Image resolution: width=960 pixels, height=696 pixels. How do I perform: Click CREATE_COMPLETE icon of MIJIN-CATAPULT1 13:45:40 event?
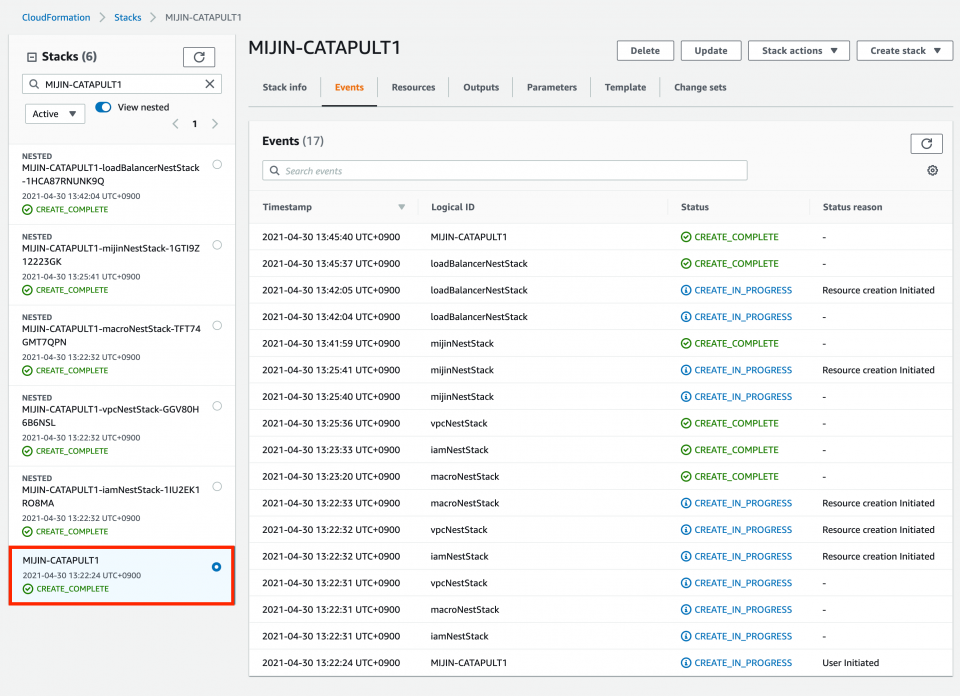(x=686, y=237)
